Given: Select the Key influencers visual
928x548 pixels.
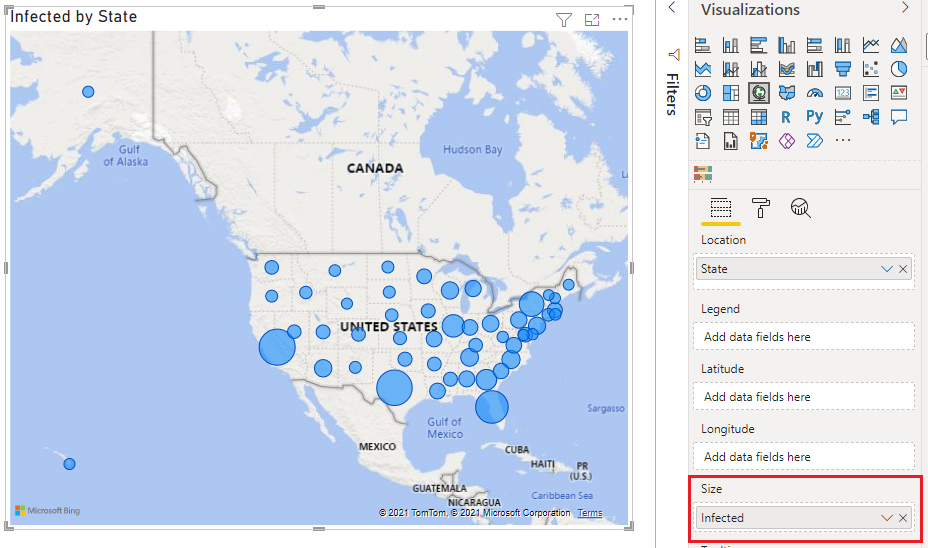Looking at the screenshot, I should (x=843, y=117).
